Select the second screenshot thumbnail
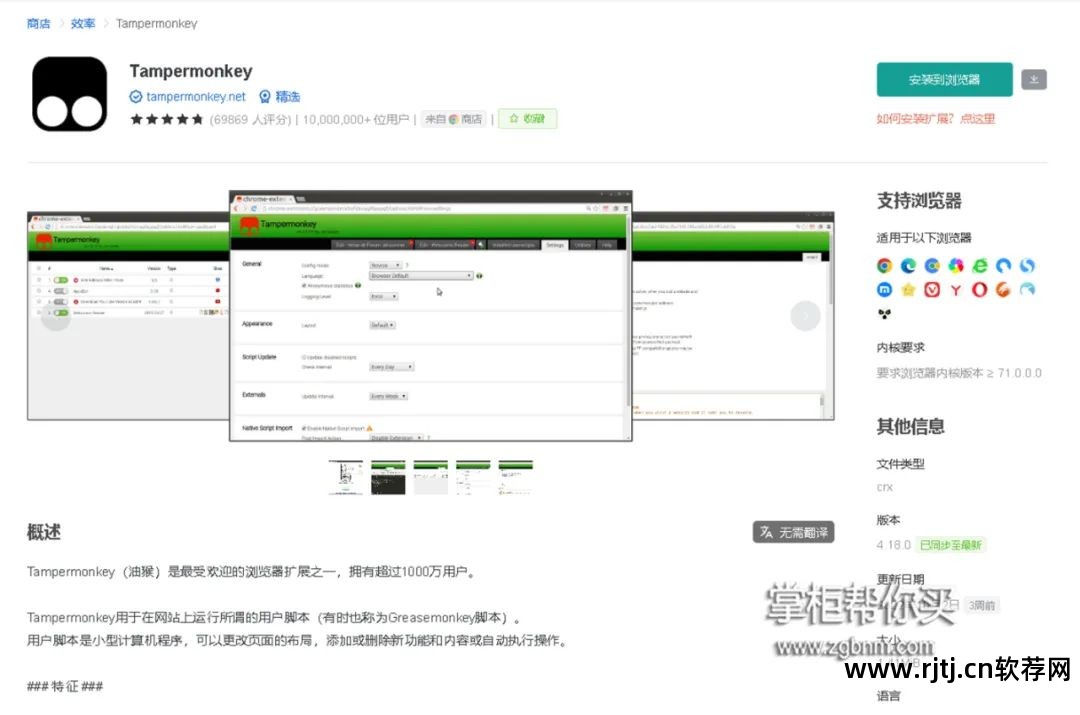 point(388,477)
